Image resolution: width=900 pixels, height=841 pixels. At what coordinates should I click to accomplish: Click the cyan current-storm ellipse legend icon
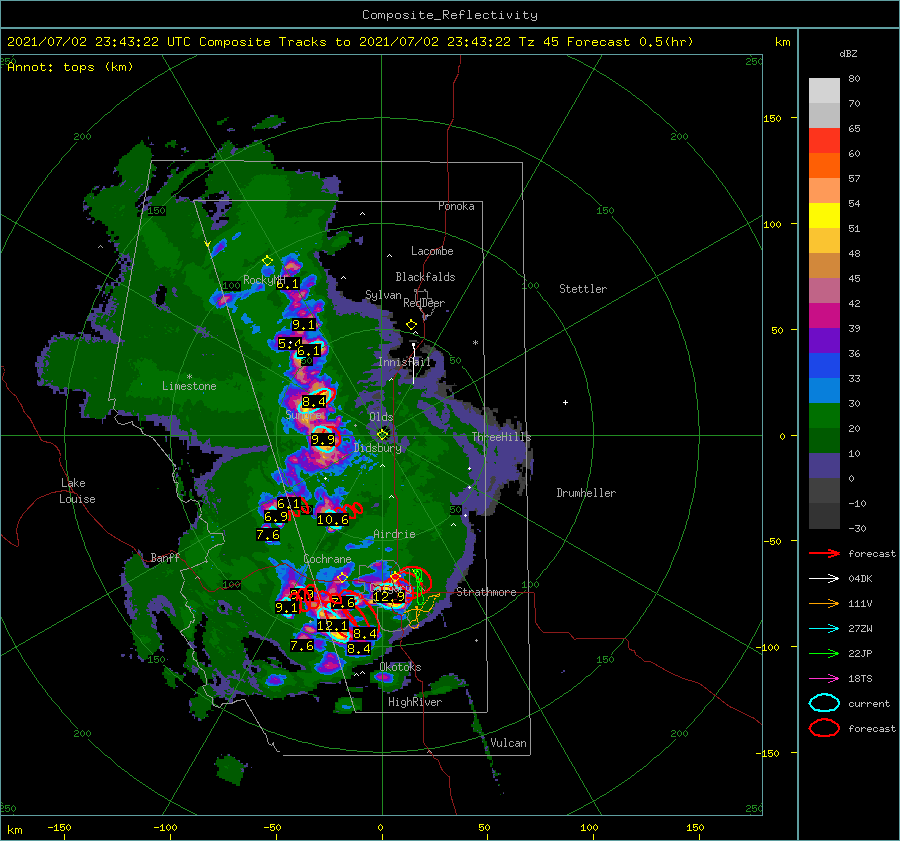point(824,703)
